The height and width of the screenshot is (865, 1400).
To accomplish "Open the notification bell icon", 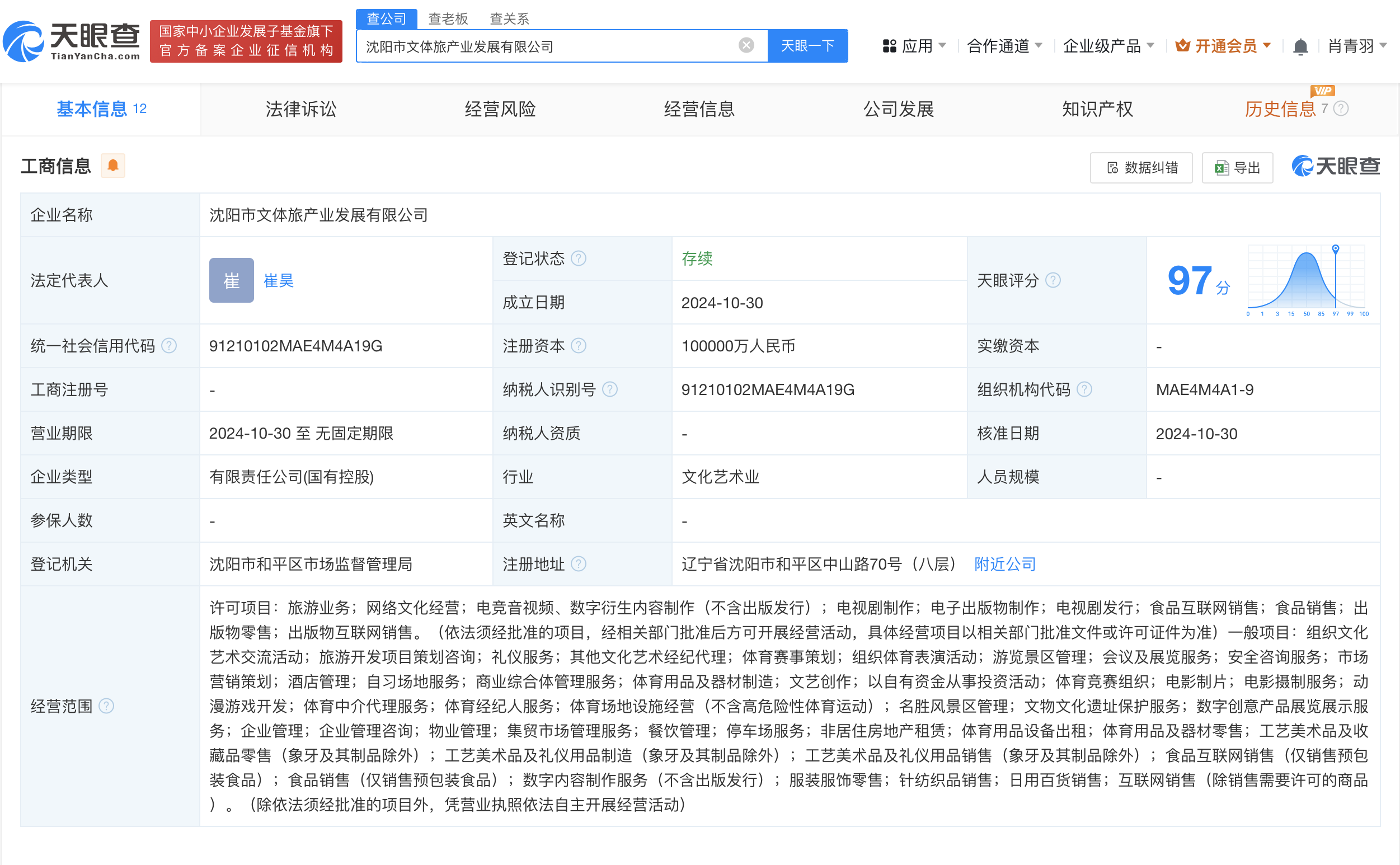I will point(1300,47).
